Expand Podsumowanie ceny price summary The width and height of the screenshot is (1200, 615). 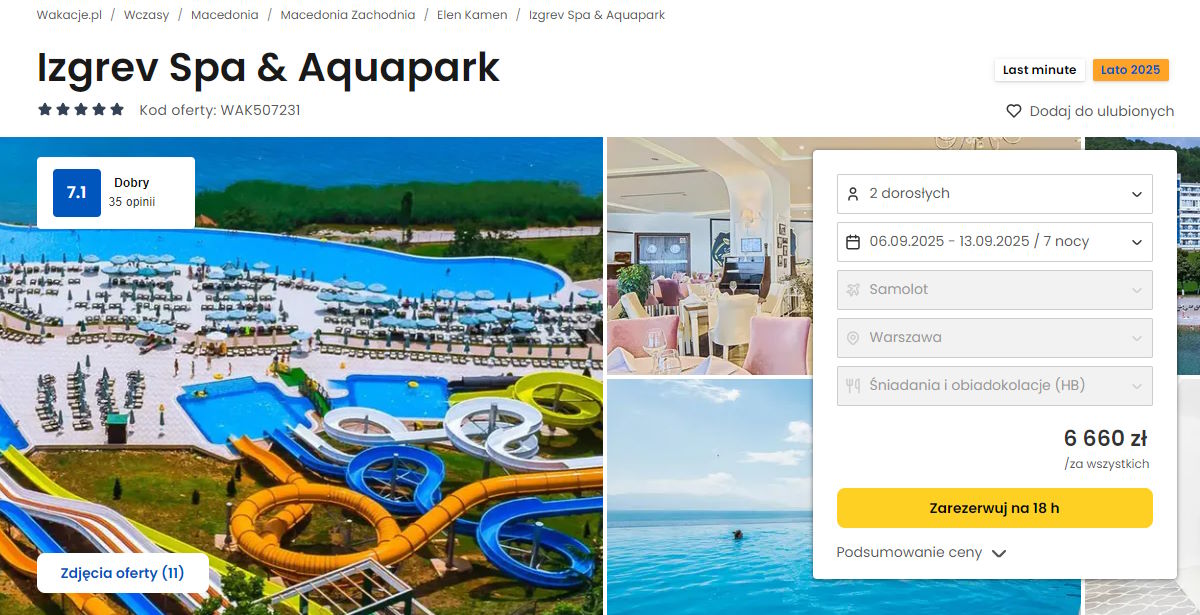[921, 553]
